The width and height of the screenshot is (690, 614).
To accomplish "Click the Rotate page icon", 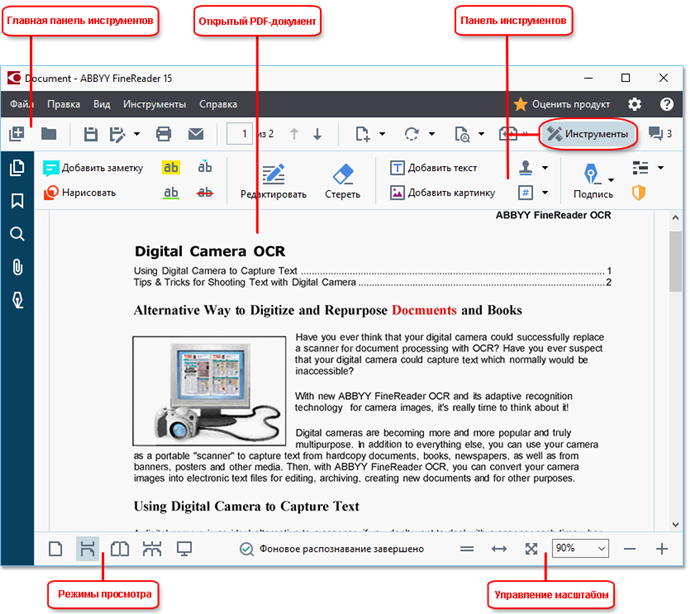I will (x=412, y=134).
